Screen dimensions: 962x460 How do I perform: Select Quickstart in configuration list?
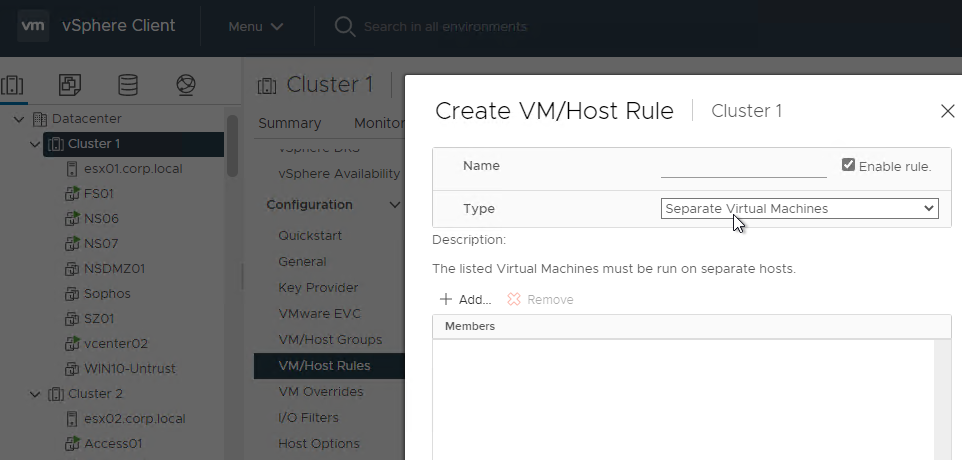pos(310,236)
